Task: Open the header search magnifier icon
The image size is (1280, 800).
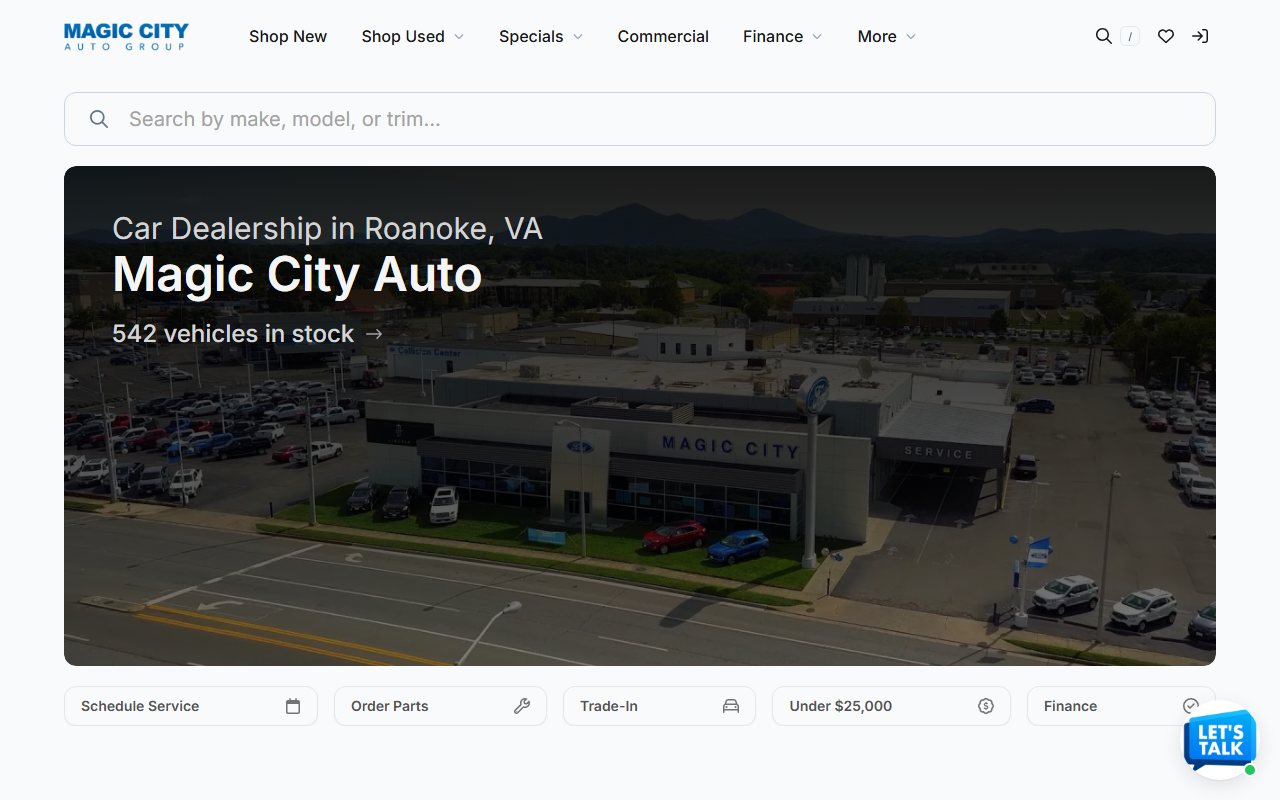Action: (1104, 36)
